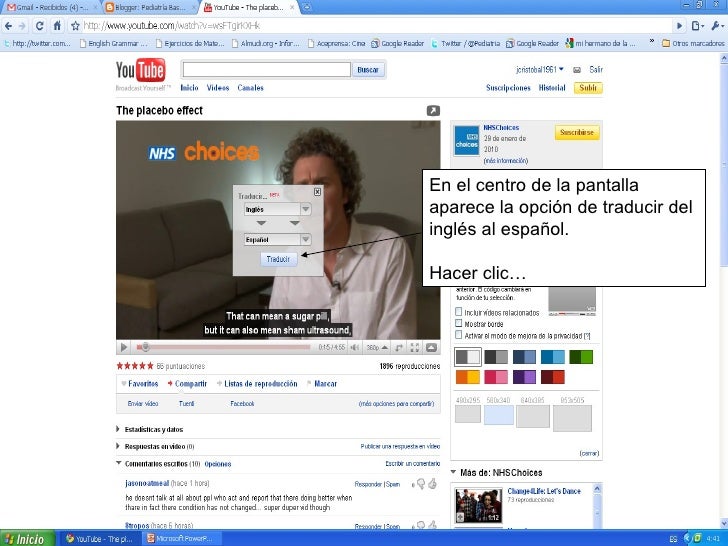The image size is (728, 546).
Task: Open YouTube taskbar item
Action: (99, 539)
